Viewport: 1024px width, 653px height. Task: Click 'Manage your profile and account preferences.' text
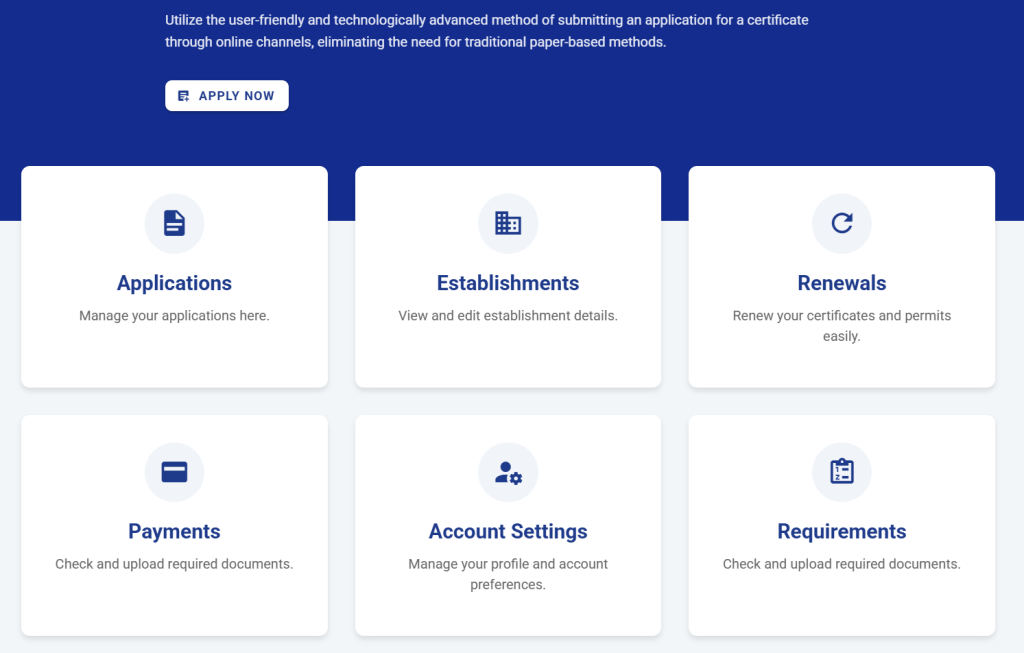click(x=508, y=574)
